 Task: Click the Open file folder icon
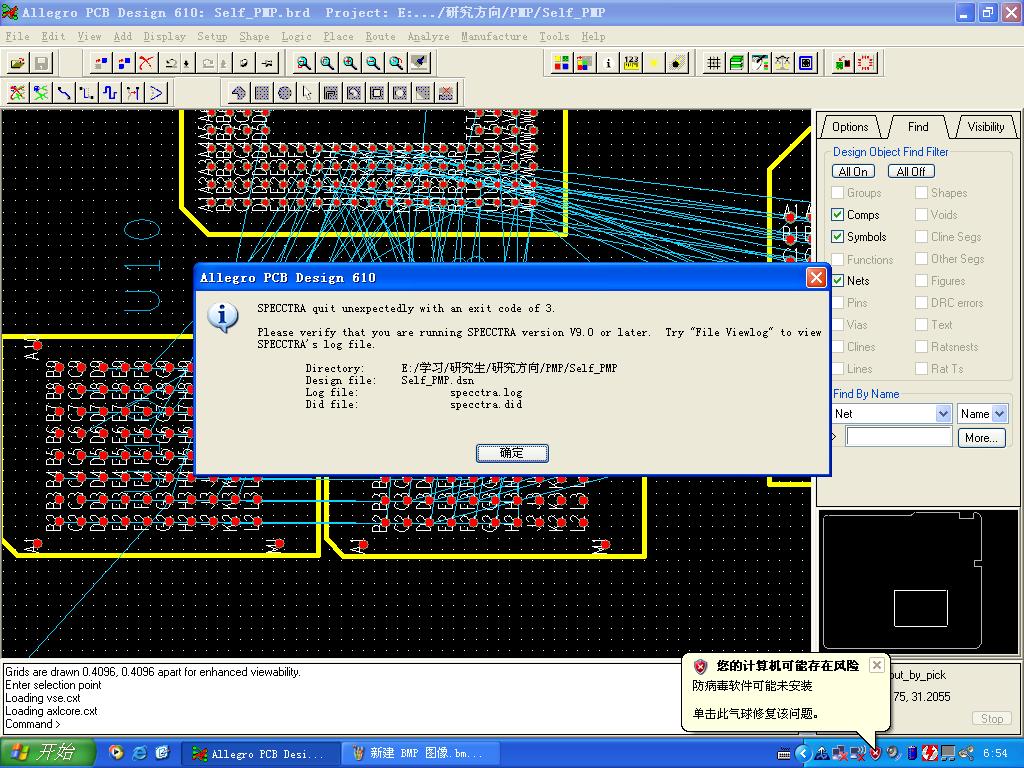pyautogui.click(x=17, y=63)
